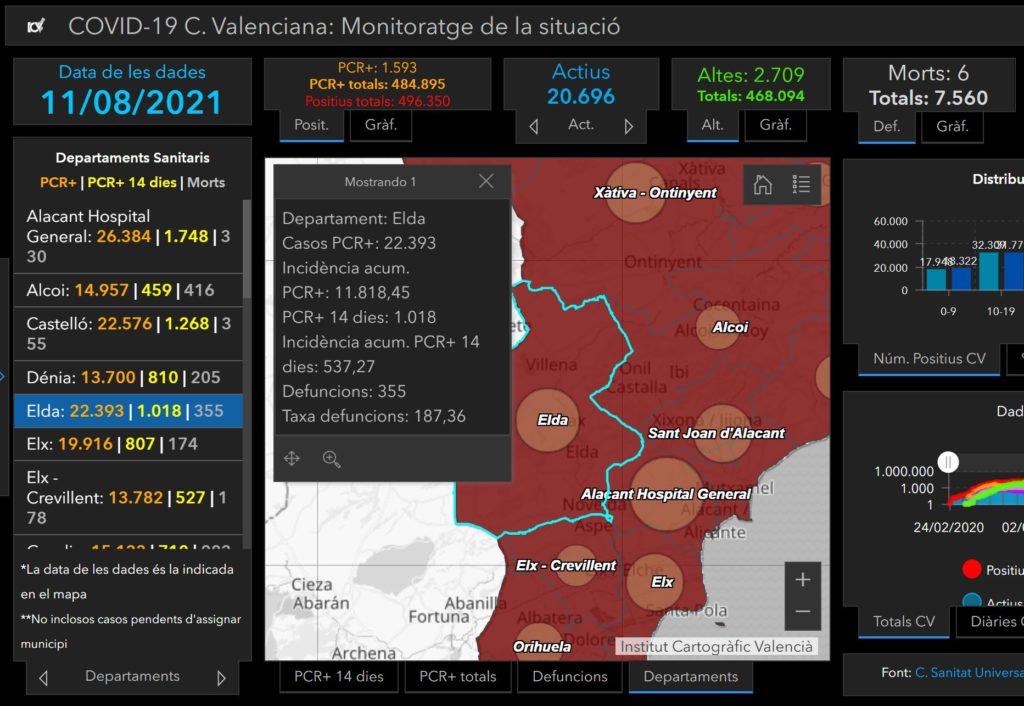Click left arrow beside Departaments
This screenshot has width=1024, height=706.
[43, 678]
